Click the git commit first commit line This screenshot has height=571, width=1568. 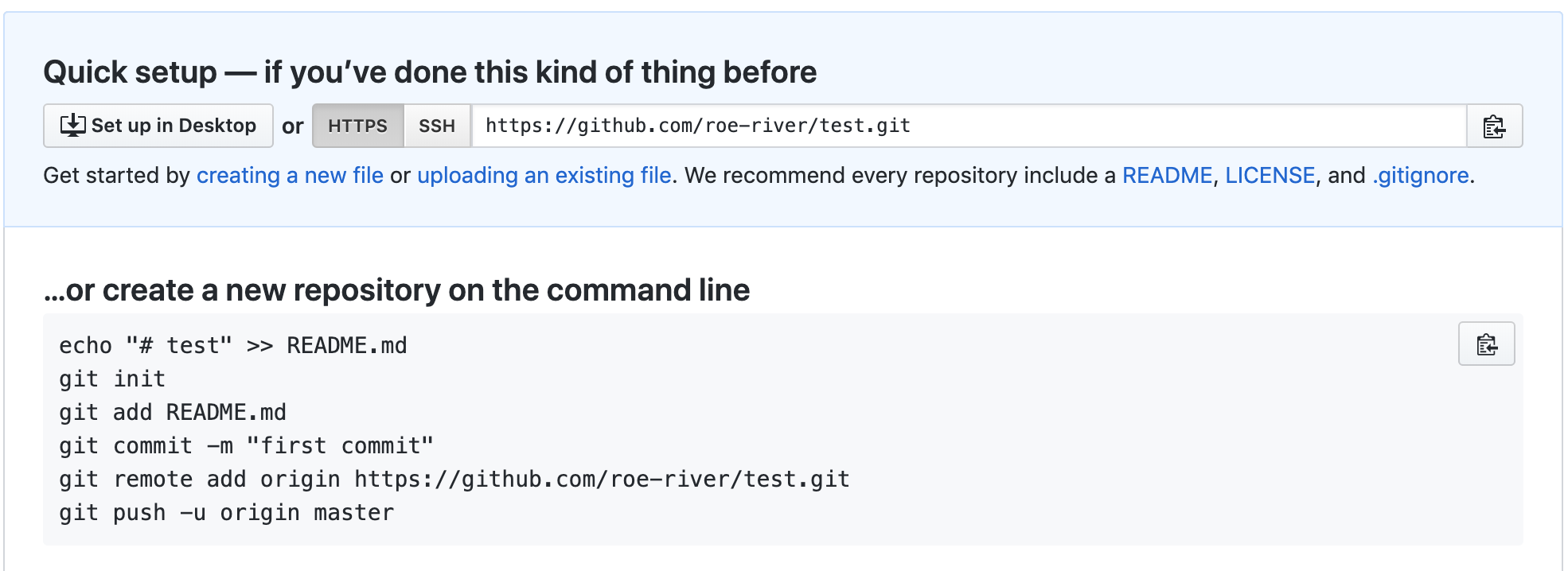pyautogui.click(x=246, y=446)
